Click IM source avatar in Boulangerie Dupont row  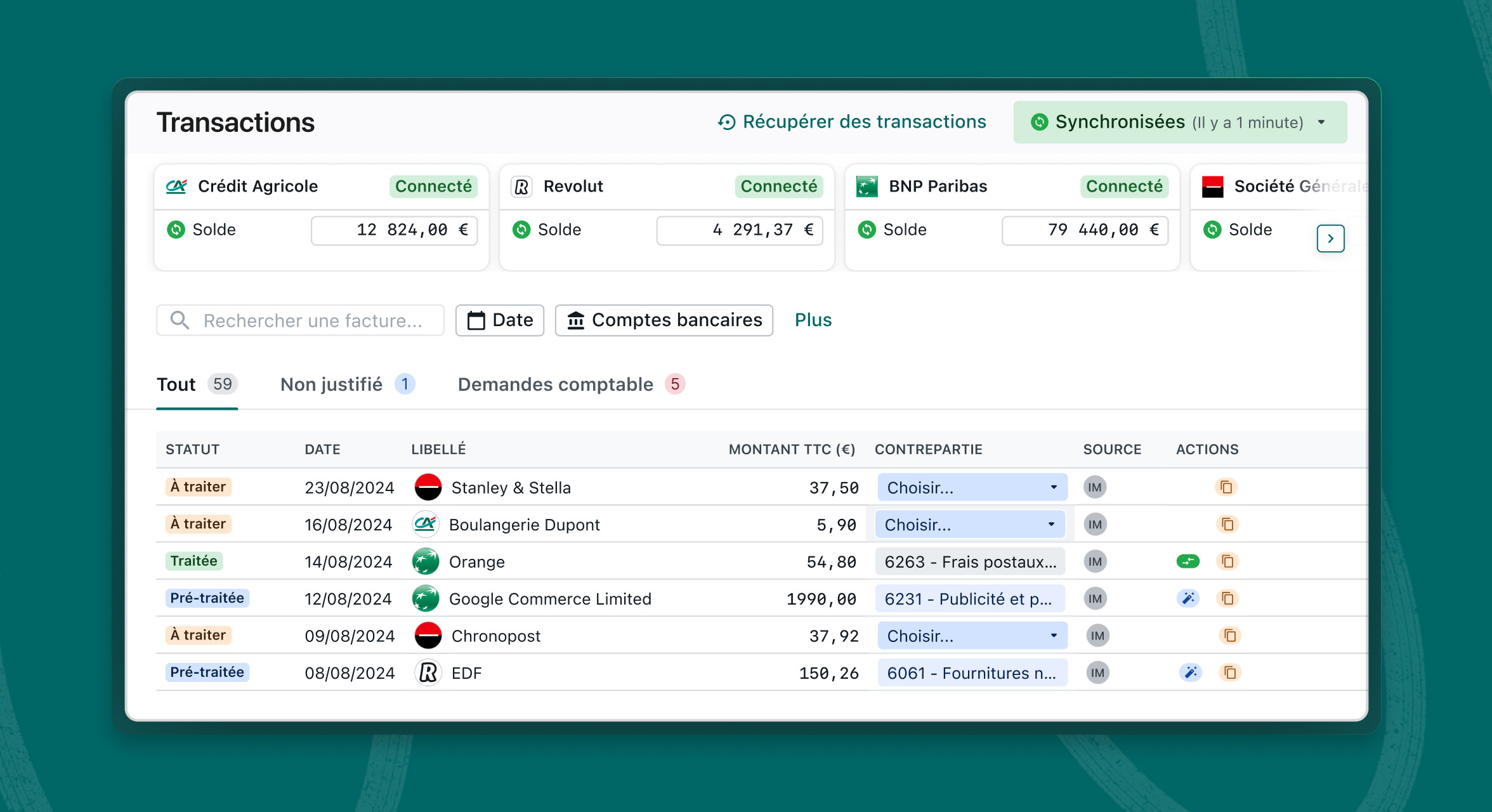(x=1095, y=525)
